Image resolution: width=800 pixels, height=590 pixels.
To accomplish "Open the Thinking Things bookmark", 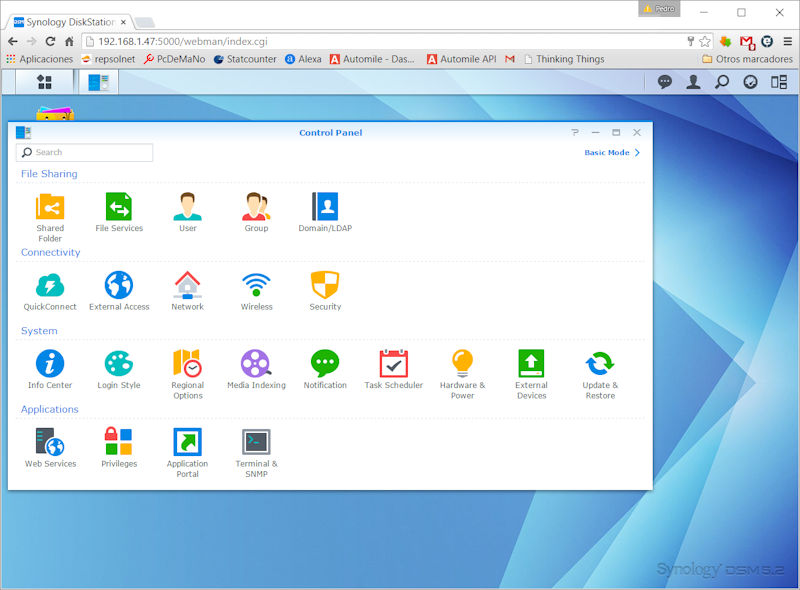I will tap(564, 59).
